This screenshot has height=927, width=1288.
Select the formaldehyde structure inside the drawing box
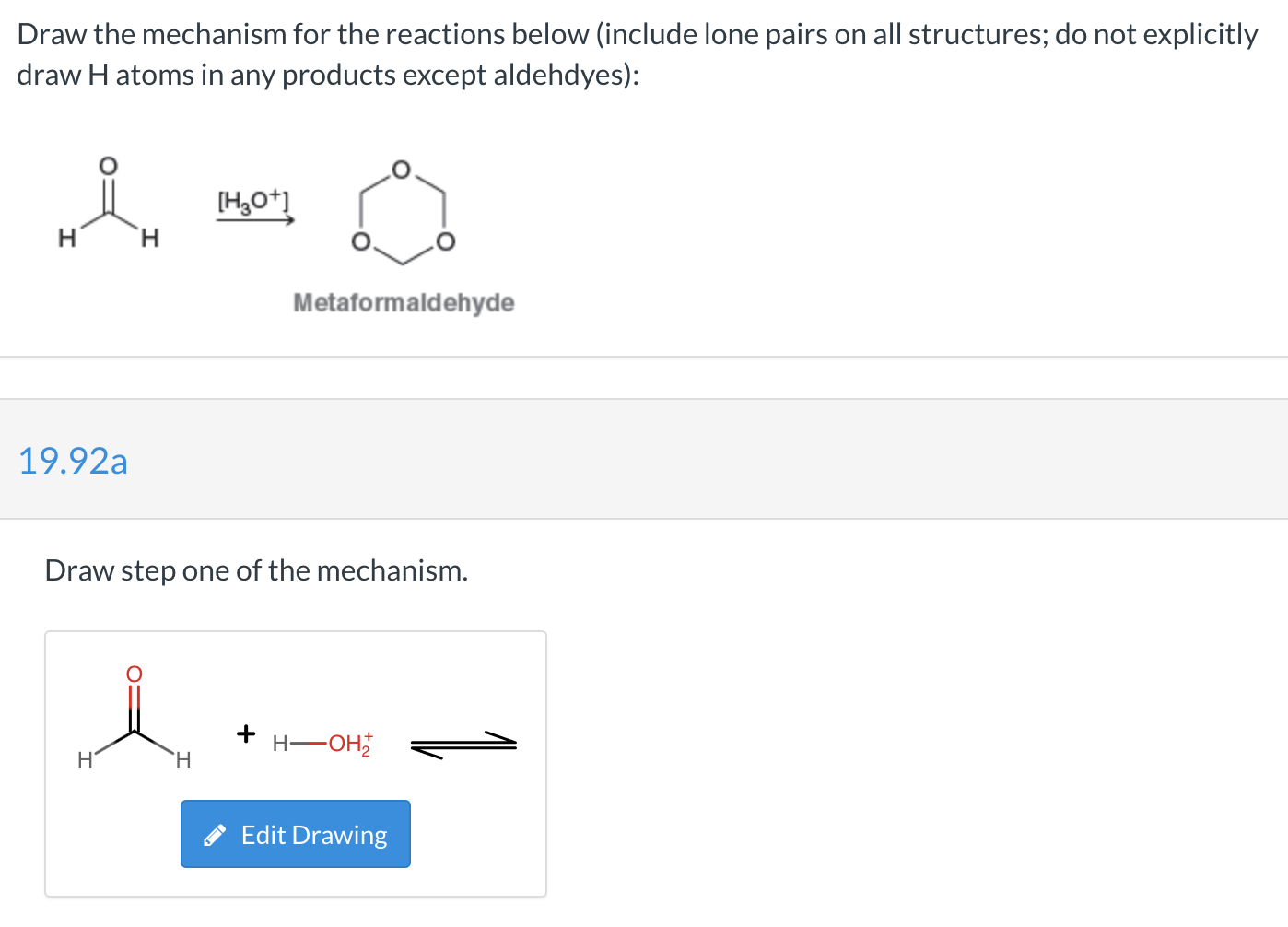click(134, 719)
